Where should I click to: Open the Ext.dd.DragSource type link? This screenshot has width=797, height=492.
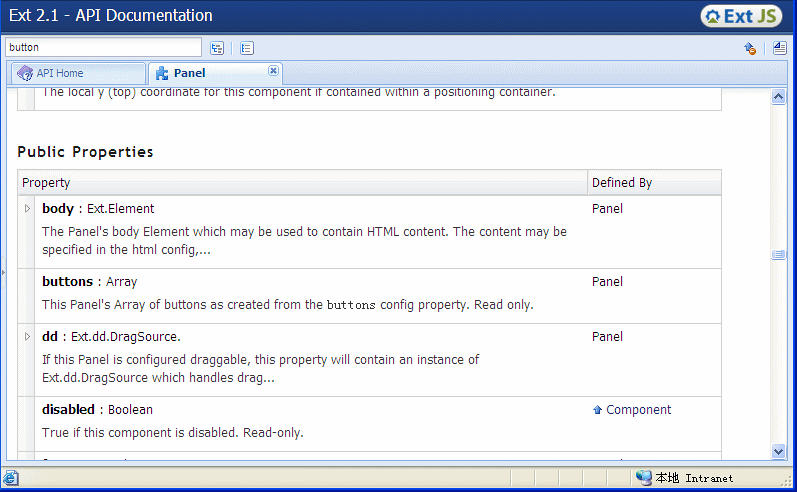(x=126, y=337)
